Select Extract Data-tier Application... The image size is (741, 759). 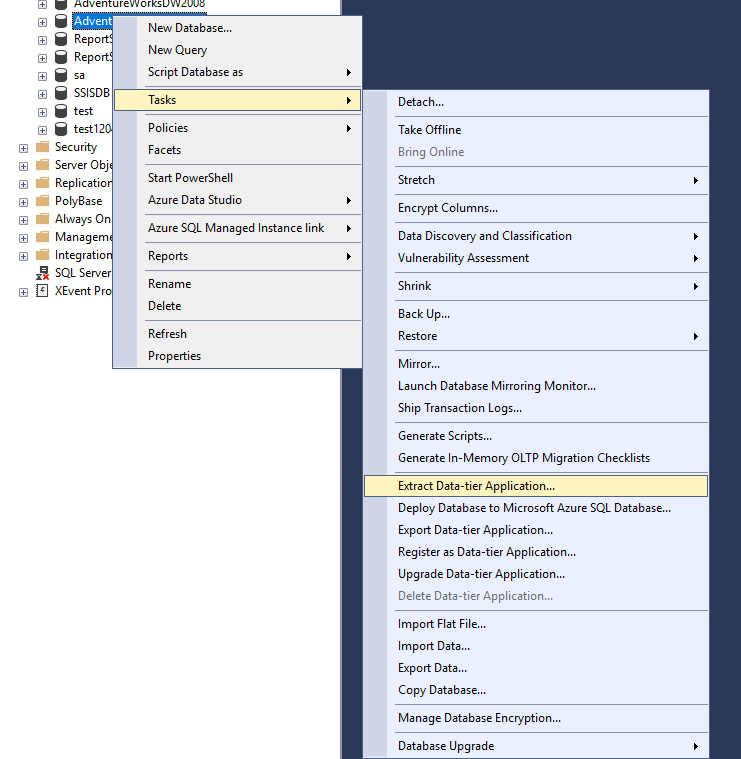coord(536,486)
